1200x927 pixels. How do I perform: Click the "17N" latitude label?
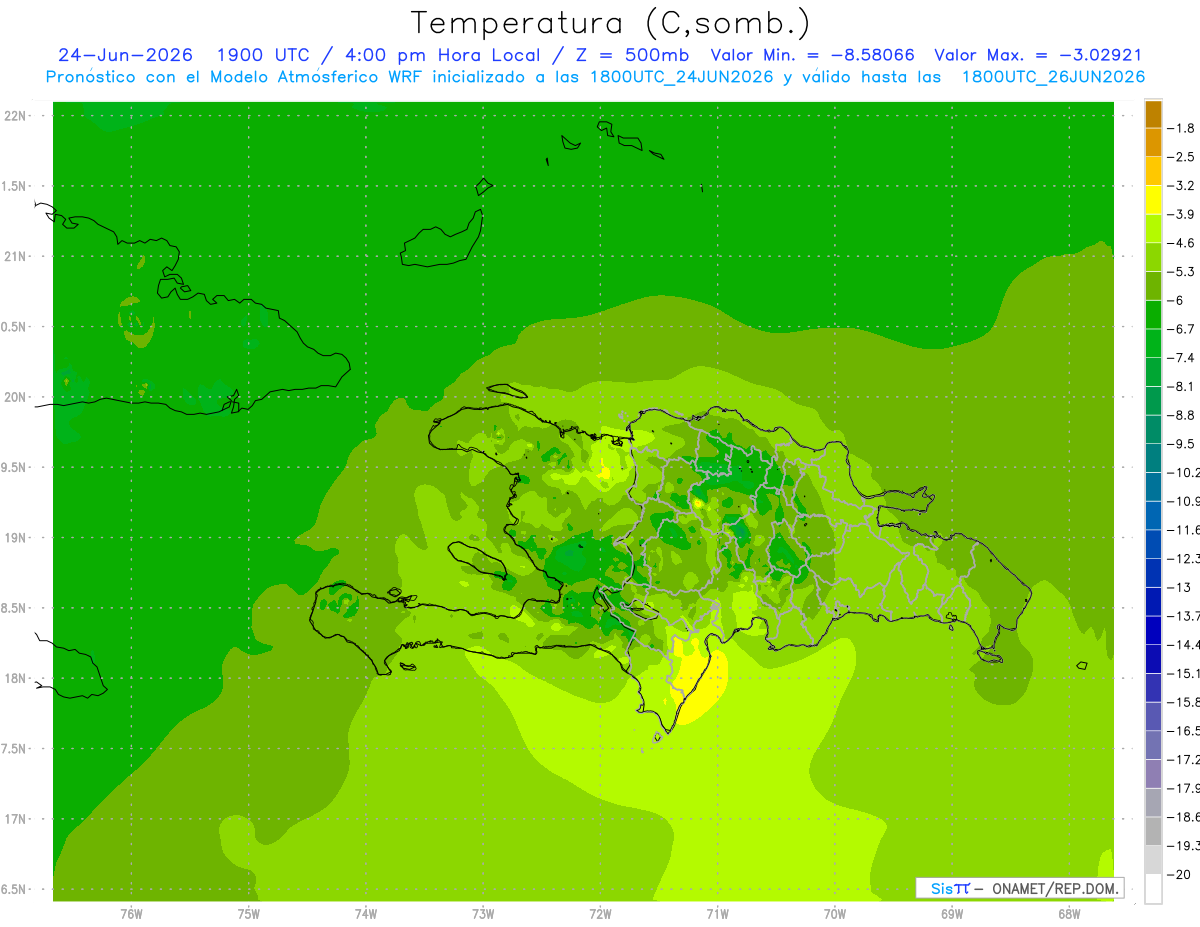pos(15,820)
